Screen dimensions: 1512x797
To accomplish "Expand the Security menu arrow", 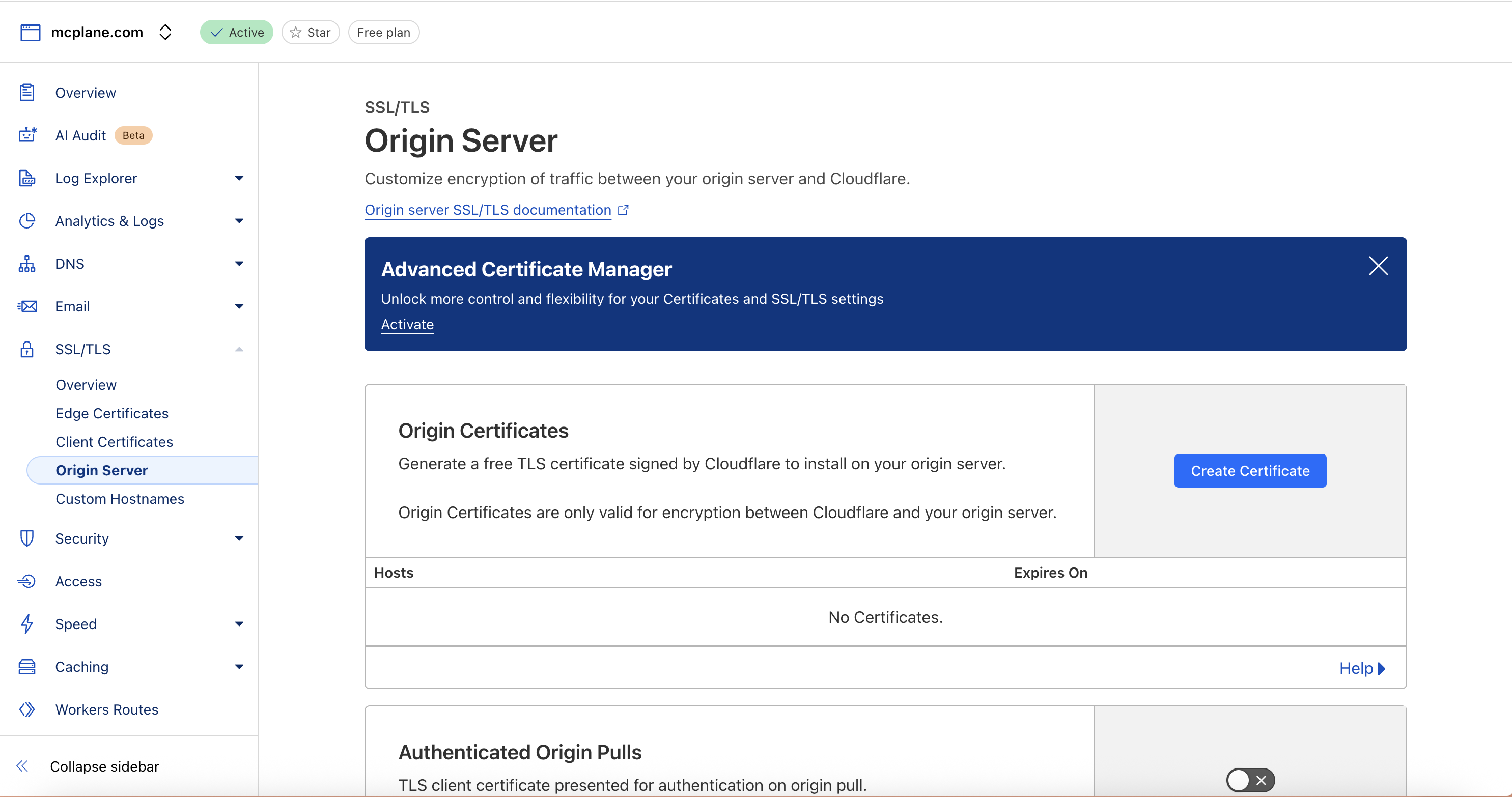I will pos(239,538).
